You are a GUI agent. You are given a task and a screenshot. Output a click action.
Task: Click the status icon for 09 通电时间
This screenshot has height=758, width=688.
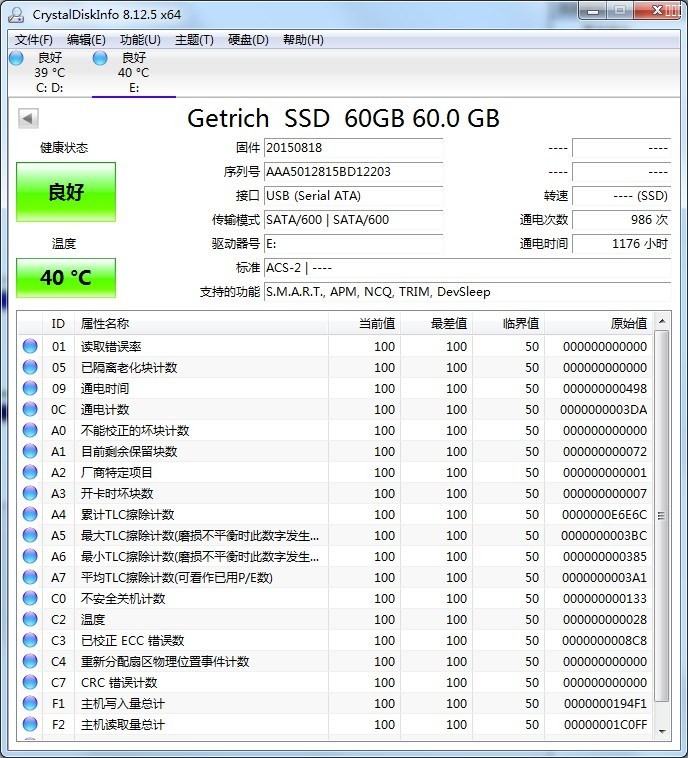30,388
